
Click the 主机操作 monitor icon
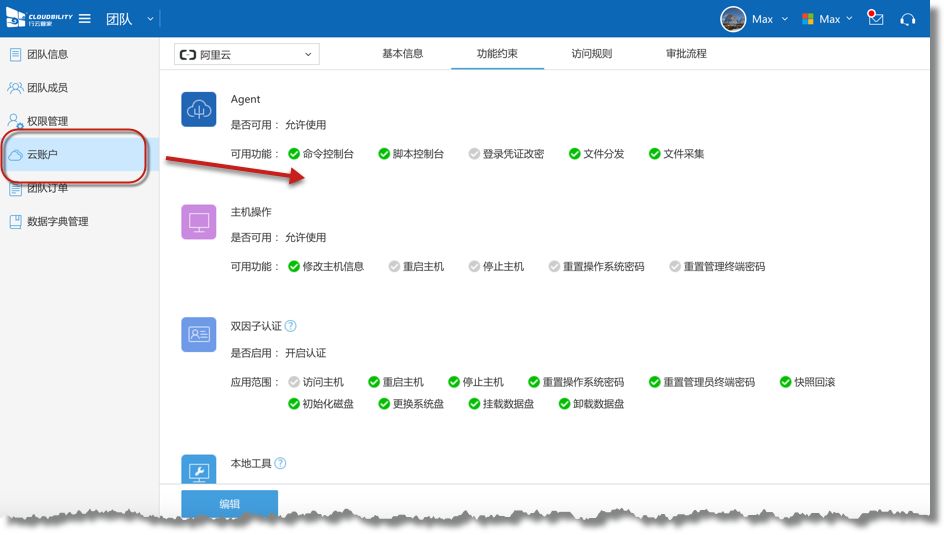pyautogui.click(x=198, y=222)
